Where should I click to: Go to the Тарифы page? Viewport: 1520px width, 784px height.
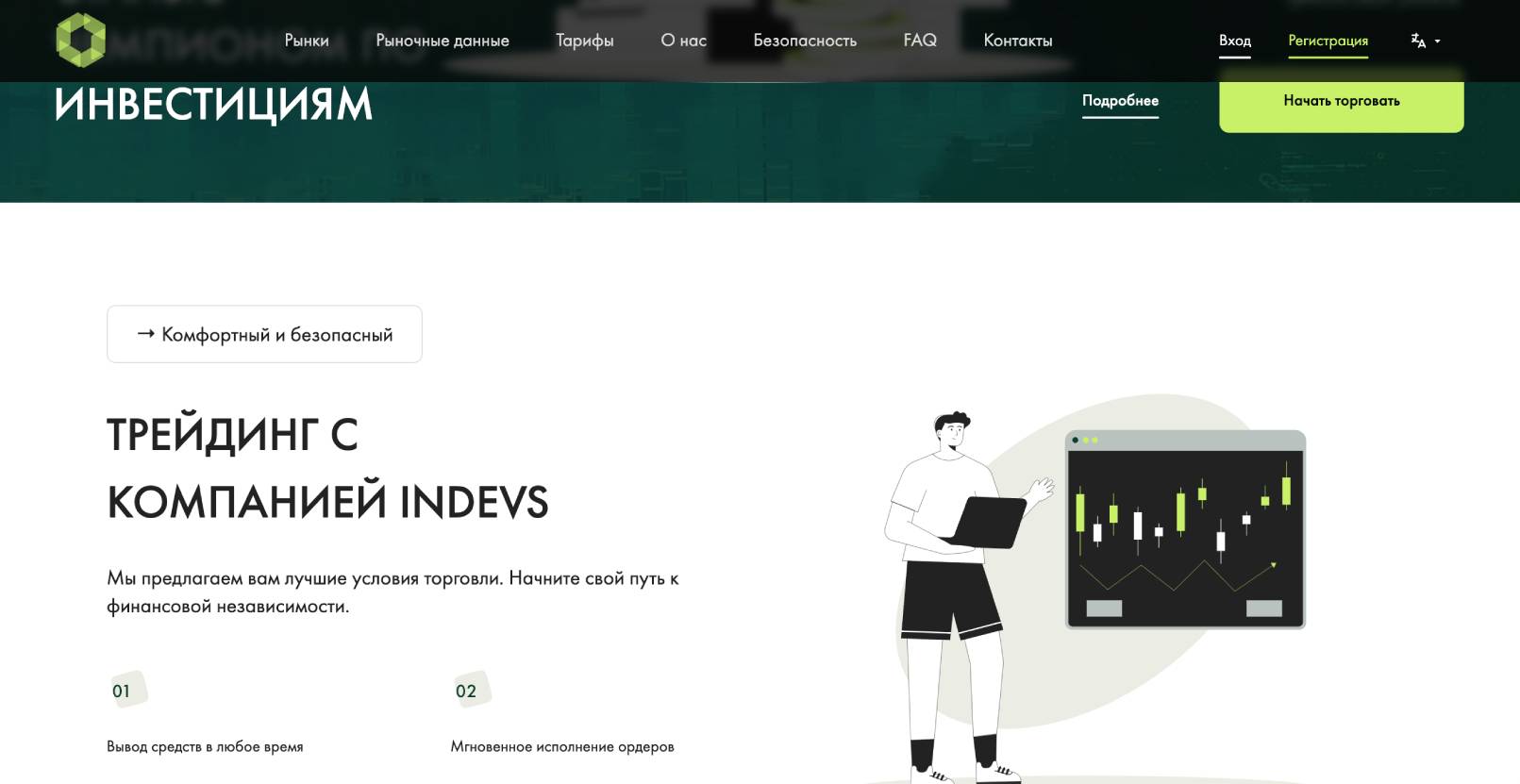click(x=585, y=41)
